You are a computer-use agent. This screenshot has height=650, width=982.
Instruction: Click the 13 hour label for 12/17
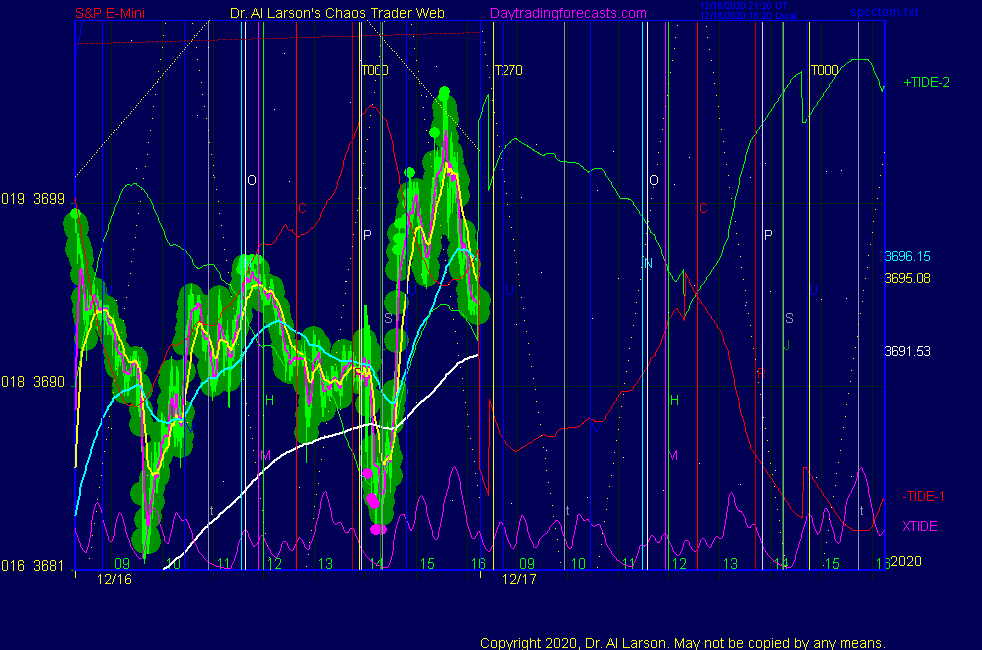pos(730,564)
